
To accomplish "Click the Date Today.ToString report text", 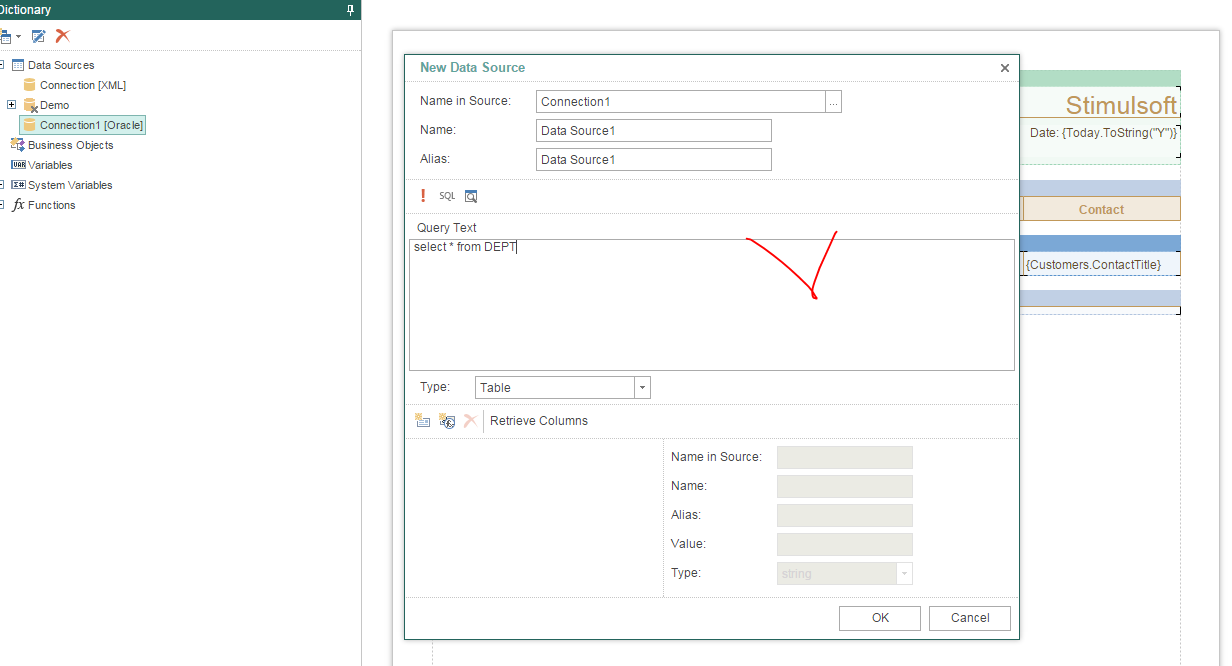I will [1104, 132].
